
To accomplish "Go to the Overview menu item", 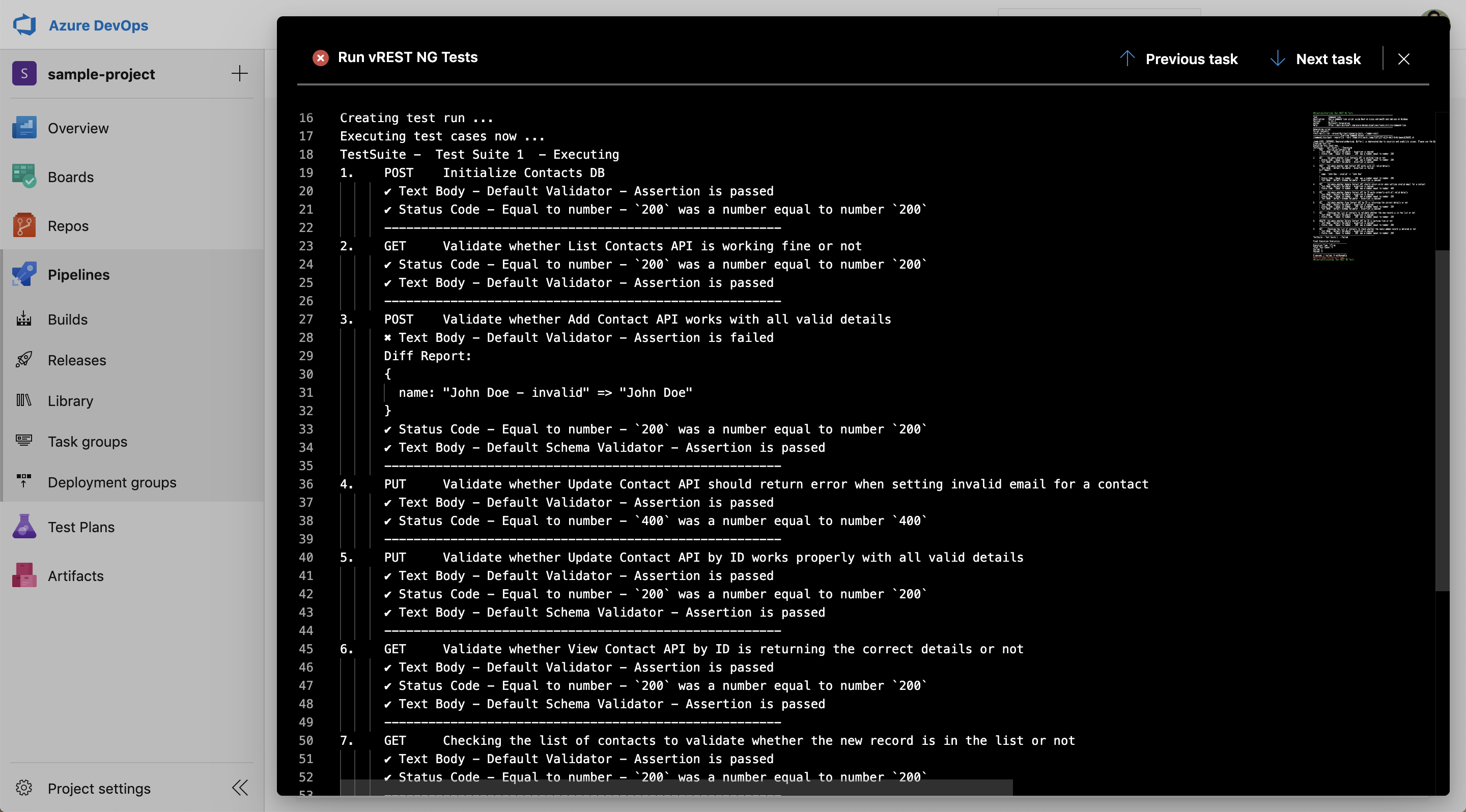I will pos(78,128).
